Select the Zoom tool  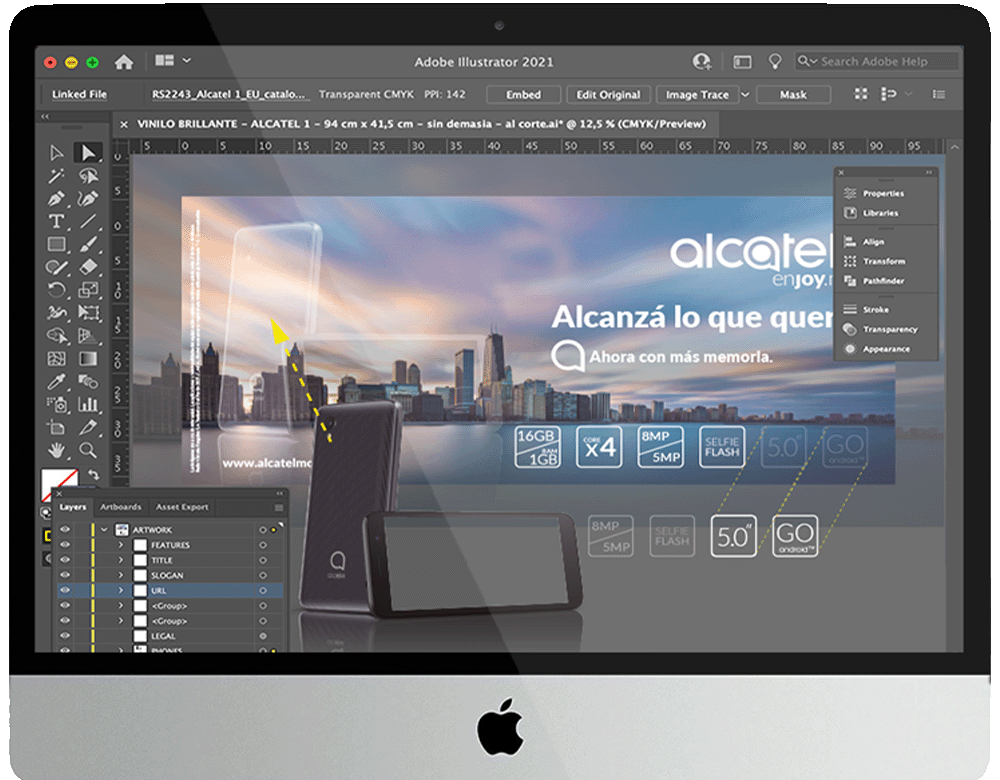(x=88, y=450)
